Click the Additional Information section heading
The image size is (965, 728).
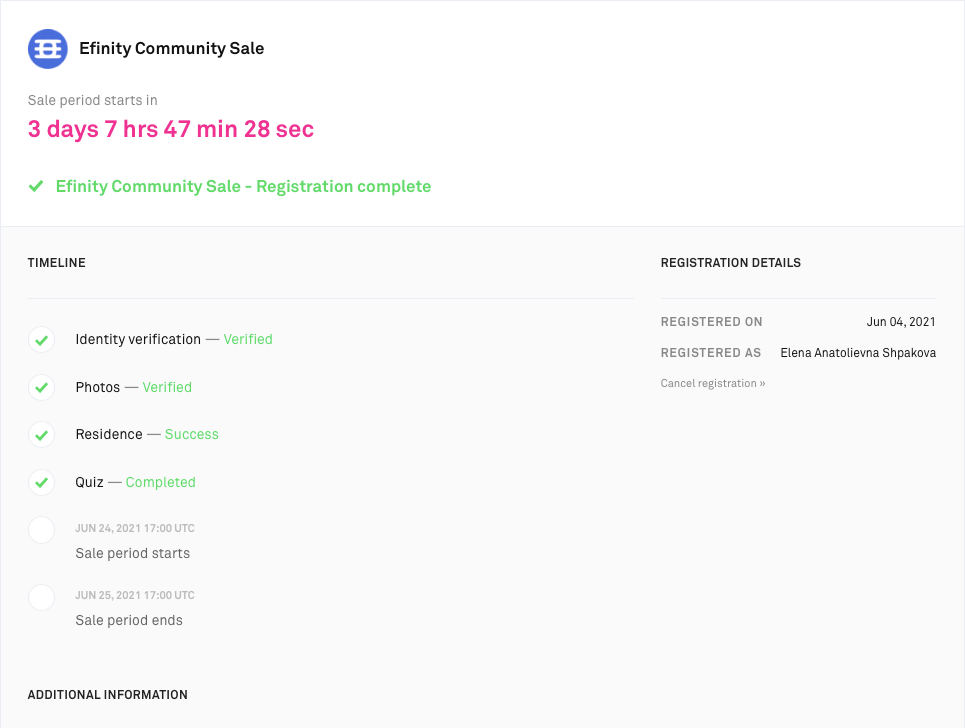click(108, 695)
